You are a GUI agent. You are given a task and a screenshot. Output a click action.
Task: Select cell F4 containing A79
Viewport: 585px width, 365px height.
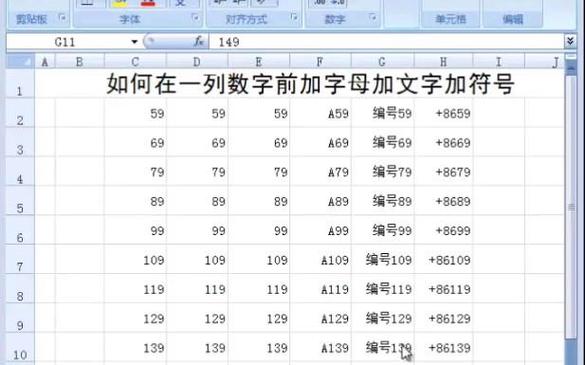[x=320, y=172]
